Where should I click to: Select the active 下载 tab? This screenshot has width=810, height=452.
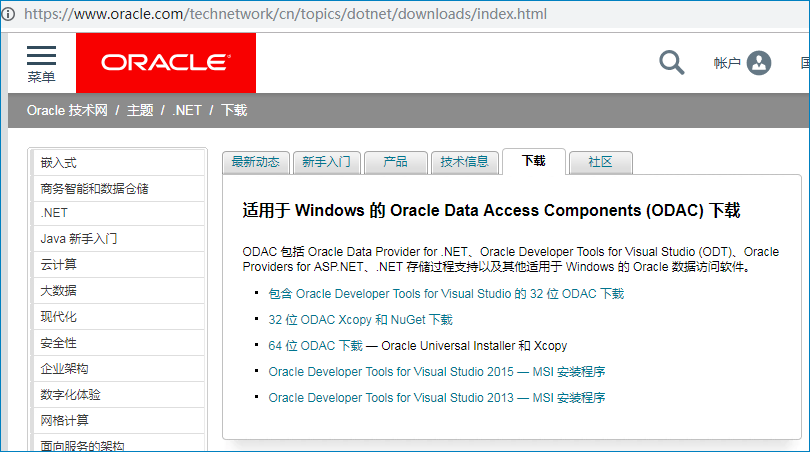pos(534,161)
